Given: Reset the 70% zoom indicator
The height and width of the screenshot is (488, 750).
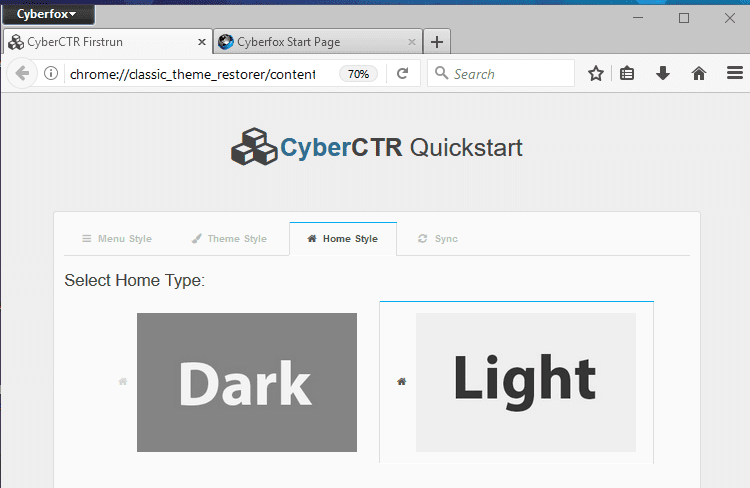Looking at the screenshot, I should click(x=358, y=74).
